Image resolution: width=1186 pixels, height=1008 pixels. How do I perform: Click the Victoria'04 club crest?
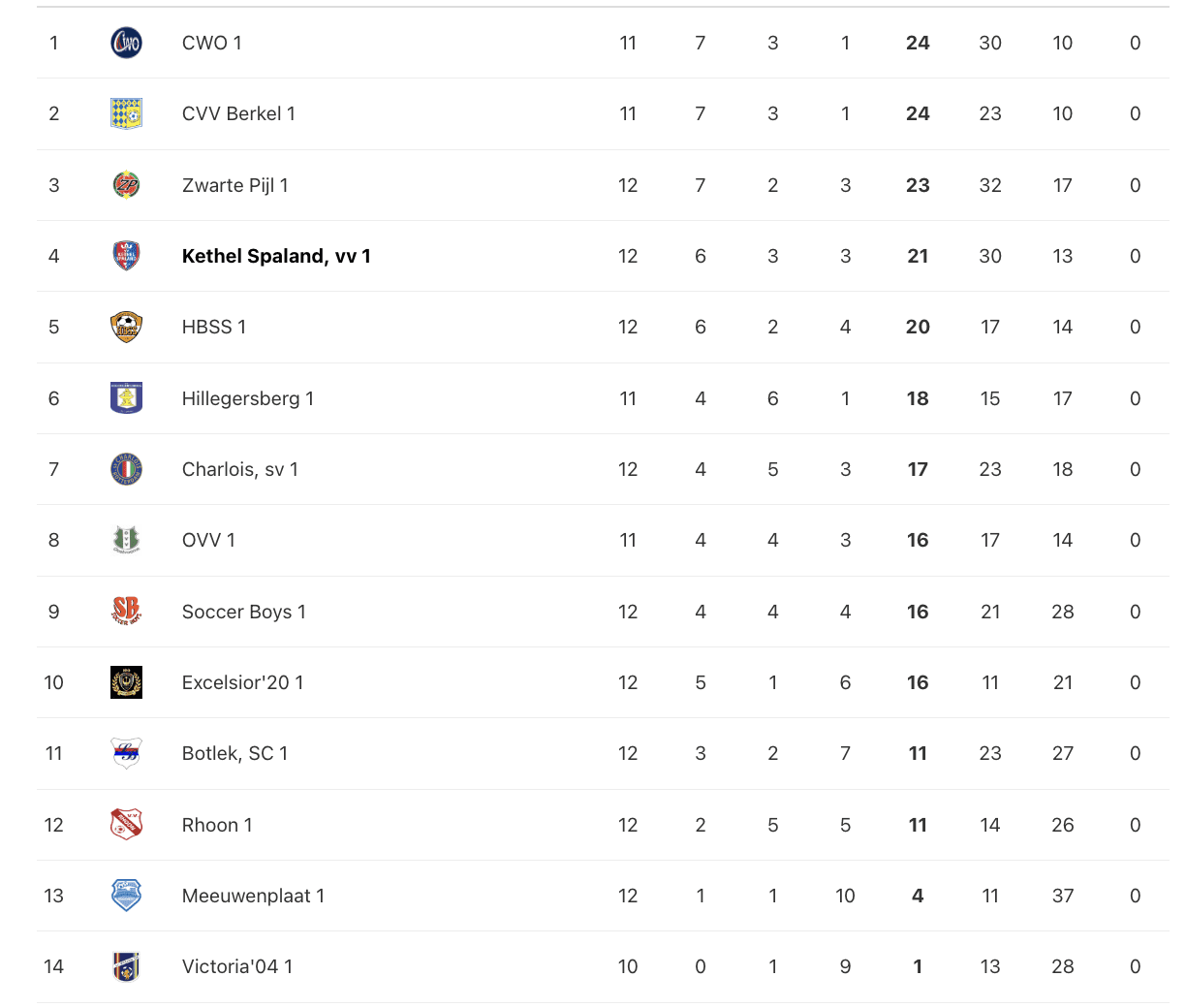point(126,966)
